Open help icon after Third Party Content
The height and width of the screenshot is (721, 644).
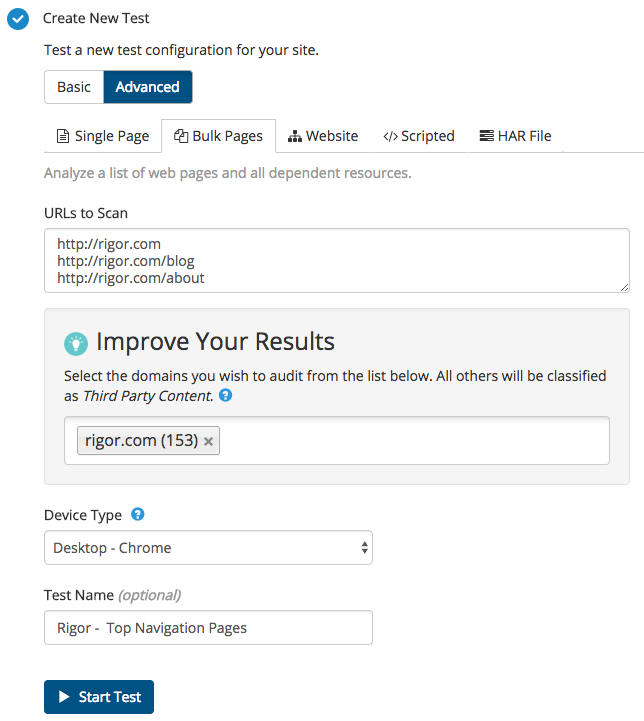pos(225,395)
